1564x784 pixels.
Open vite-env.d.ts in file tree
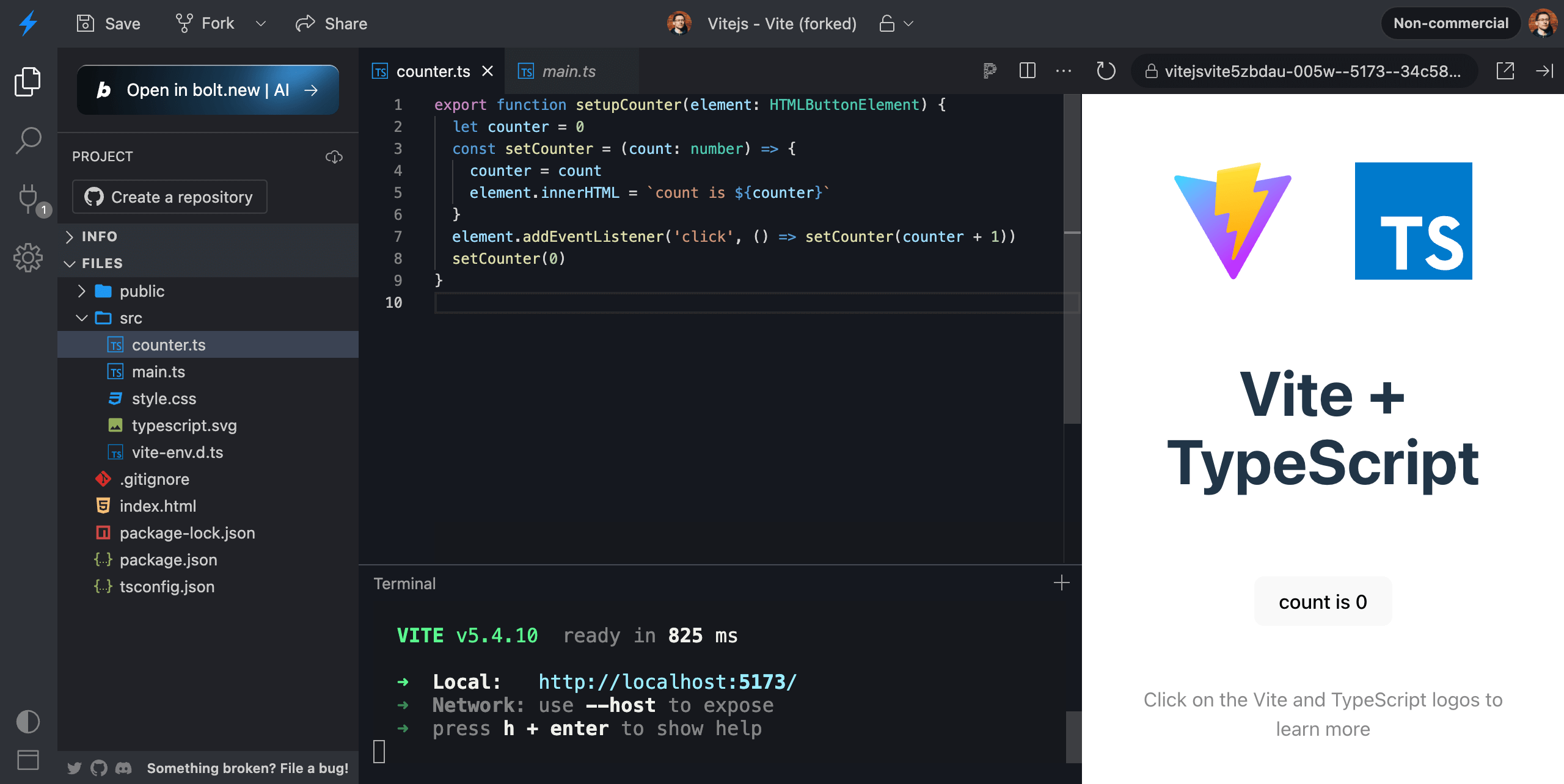pyautogui.click(x=208, y=452)
